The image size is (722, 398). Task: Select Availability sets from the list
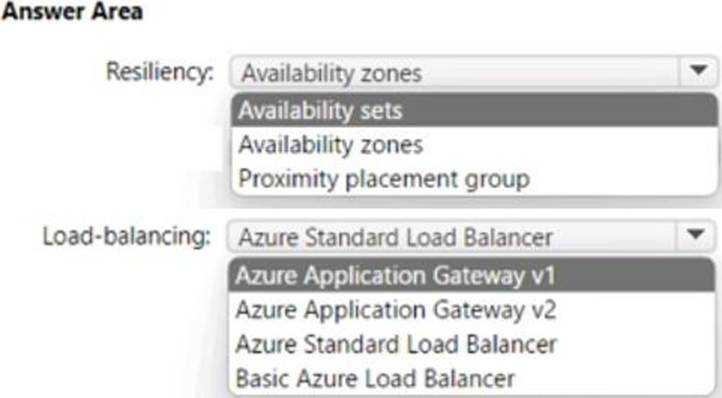pos(474,111)
